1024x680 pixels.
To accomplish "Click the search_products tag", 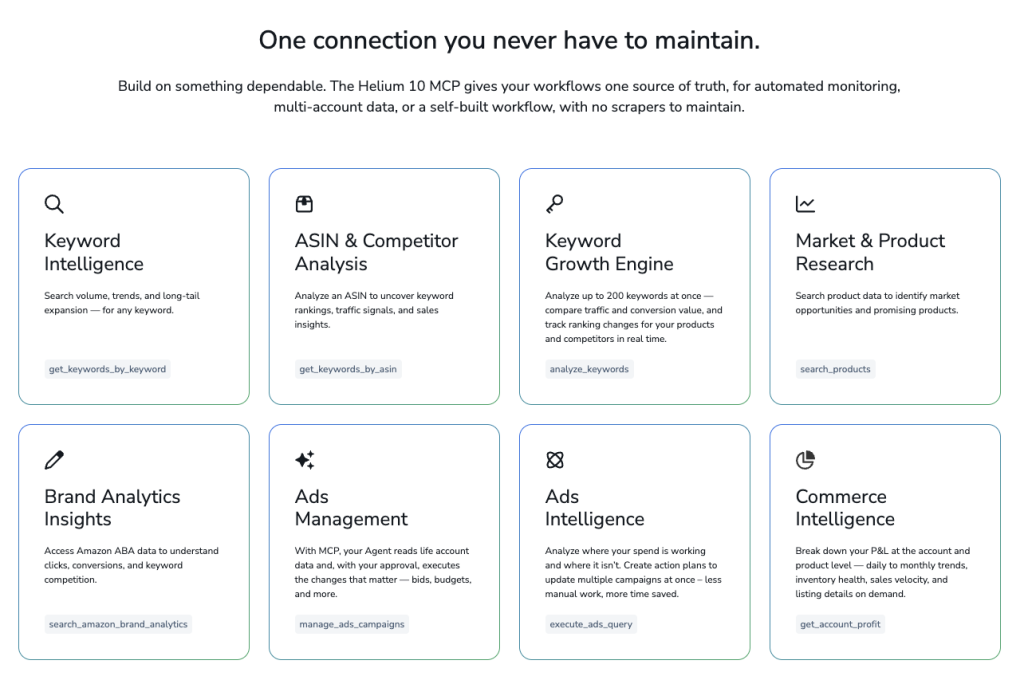I will point(835,369).
